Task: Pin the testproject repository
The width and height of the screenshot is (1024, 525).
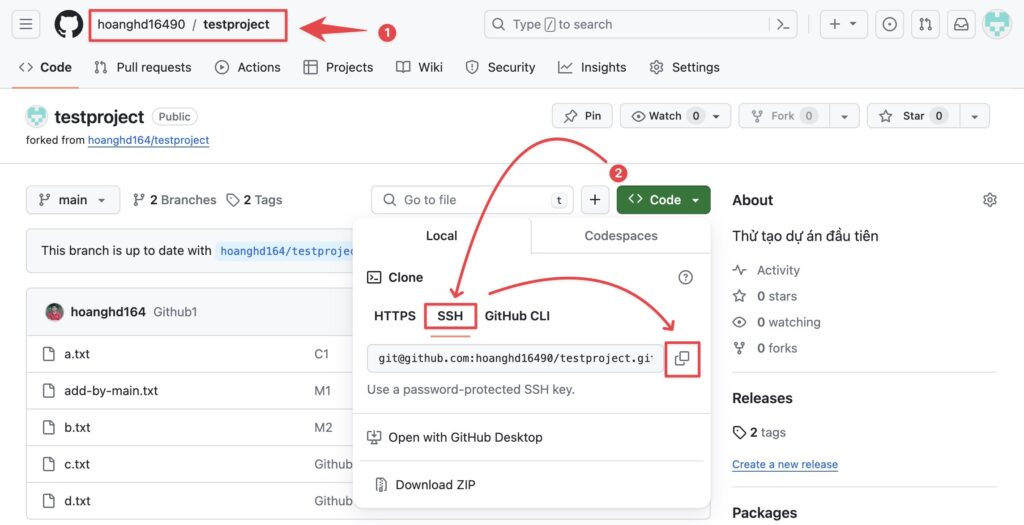Action: 582,116
